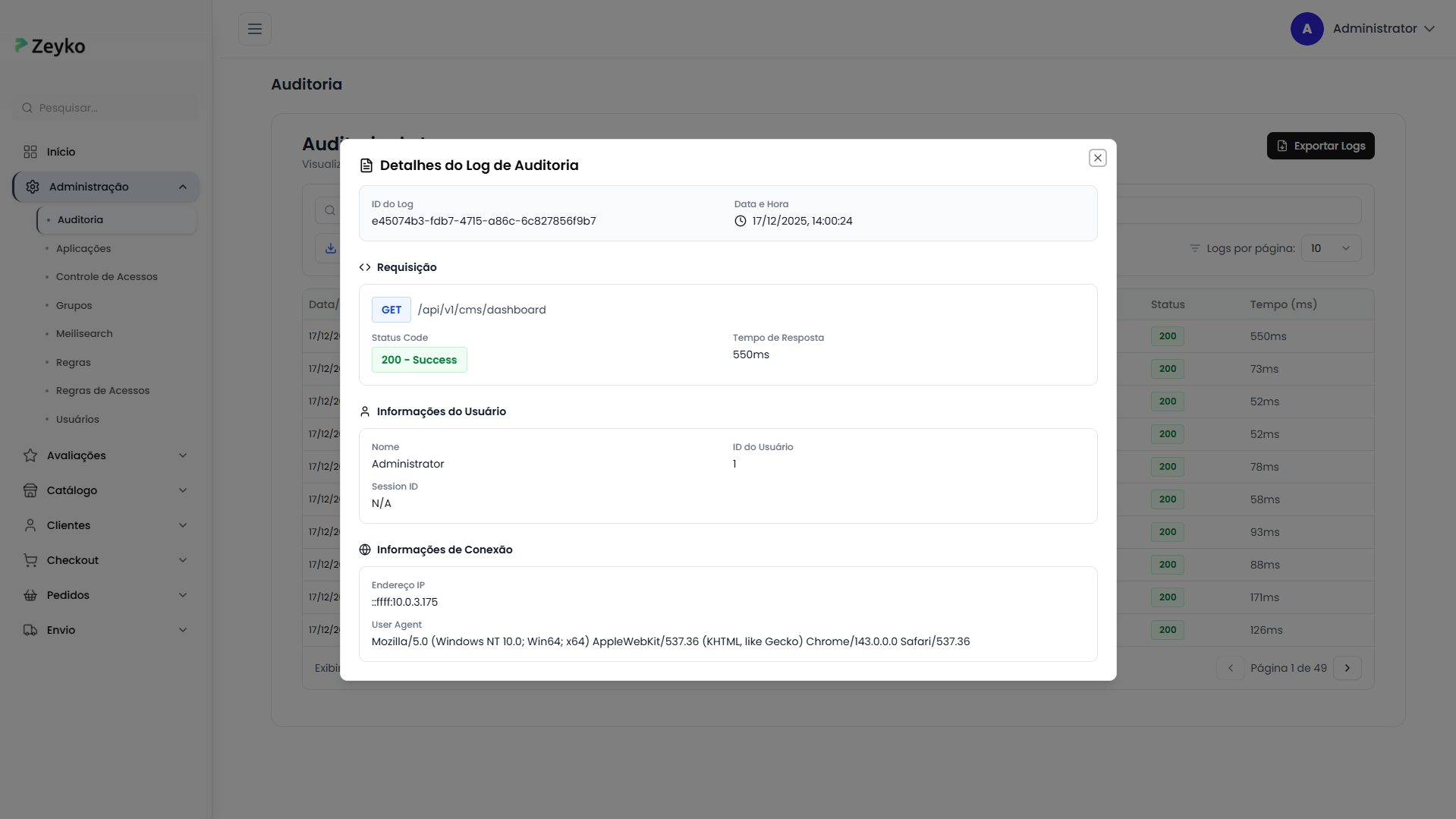Click the Checkout shopping cart icon
1456x819 pixels.
30,559
